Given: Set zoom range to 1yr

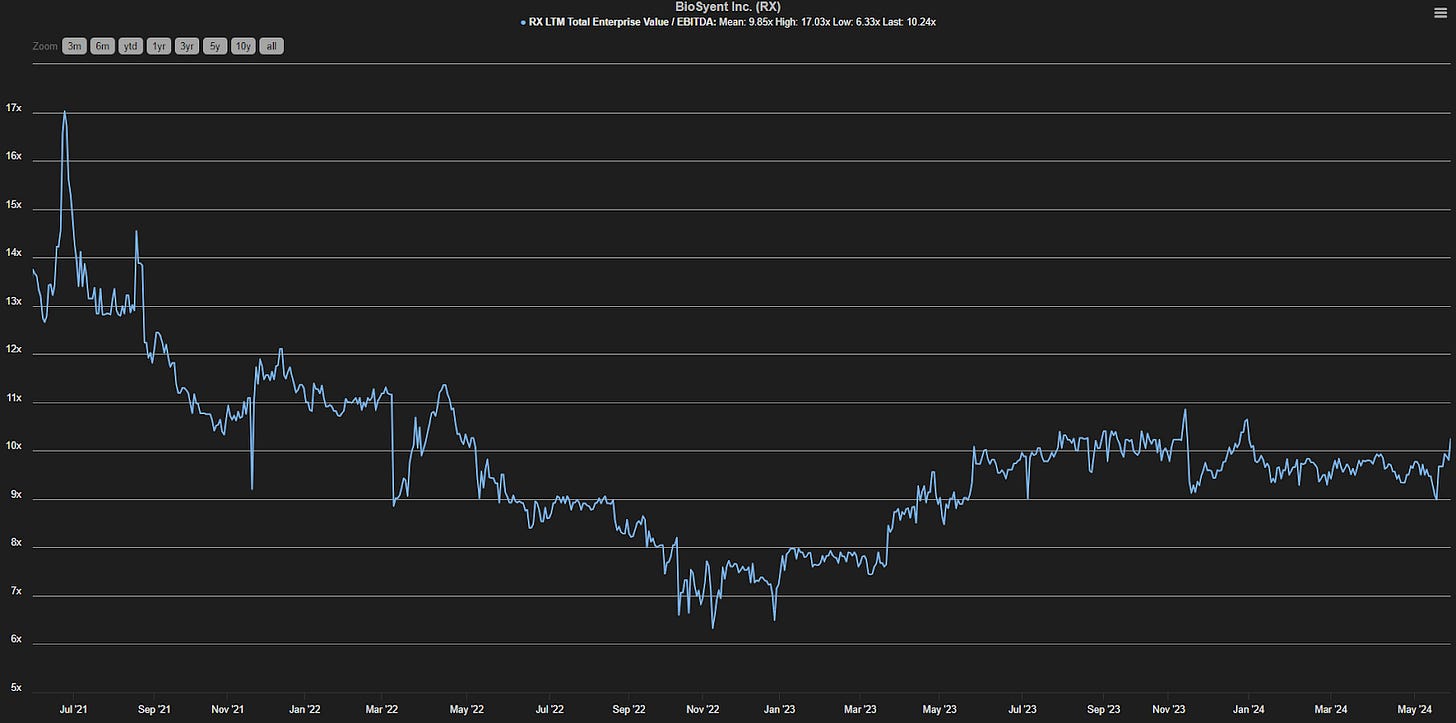Looking at the screenshot, I should tap(158, 46).
